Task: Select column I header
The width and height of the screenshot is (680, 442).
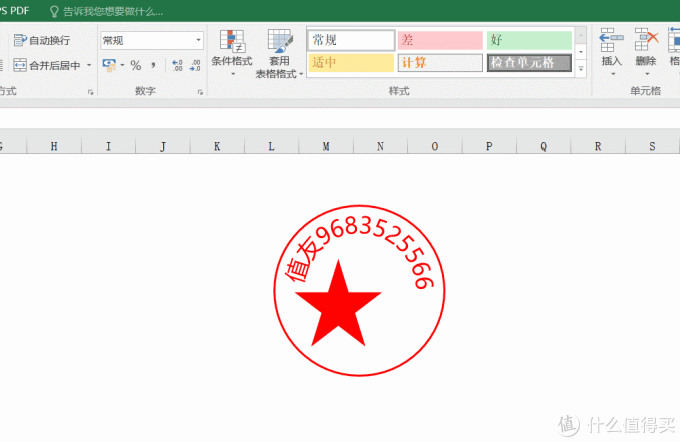Action: click(x=108, y=146)
